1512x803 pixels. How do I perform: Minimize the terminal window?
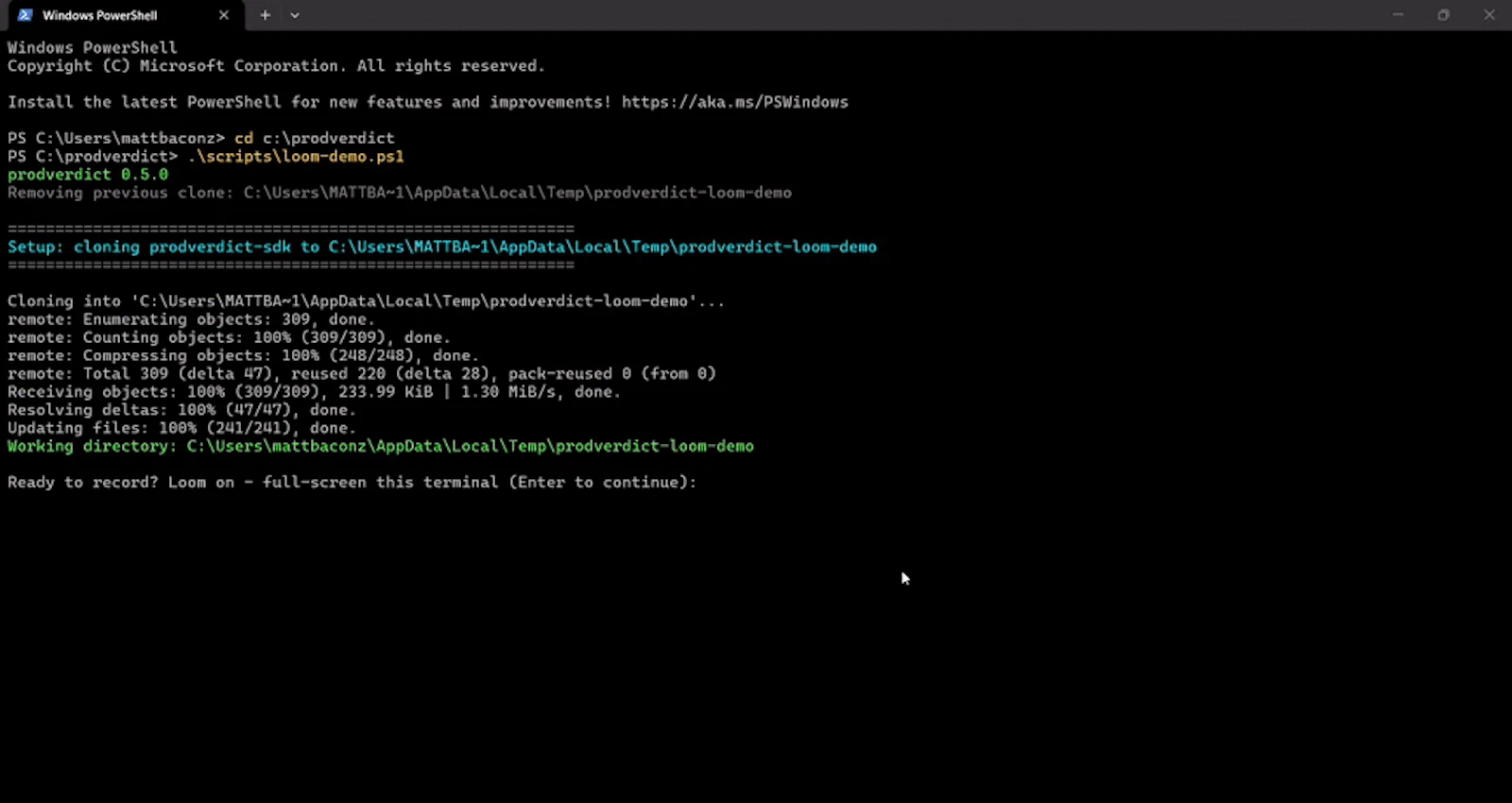point(1398,15)
